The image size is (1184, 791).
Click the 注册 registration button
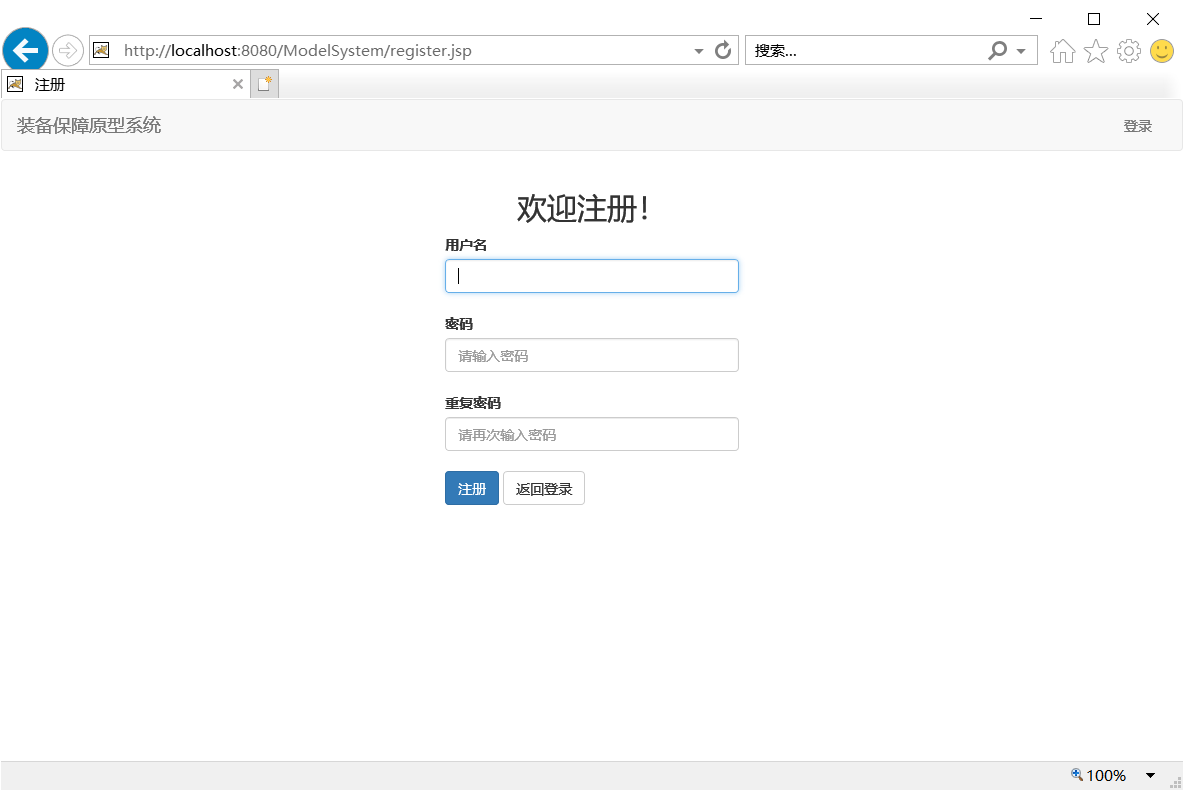tap(471, 488)
